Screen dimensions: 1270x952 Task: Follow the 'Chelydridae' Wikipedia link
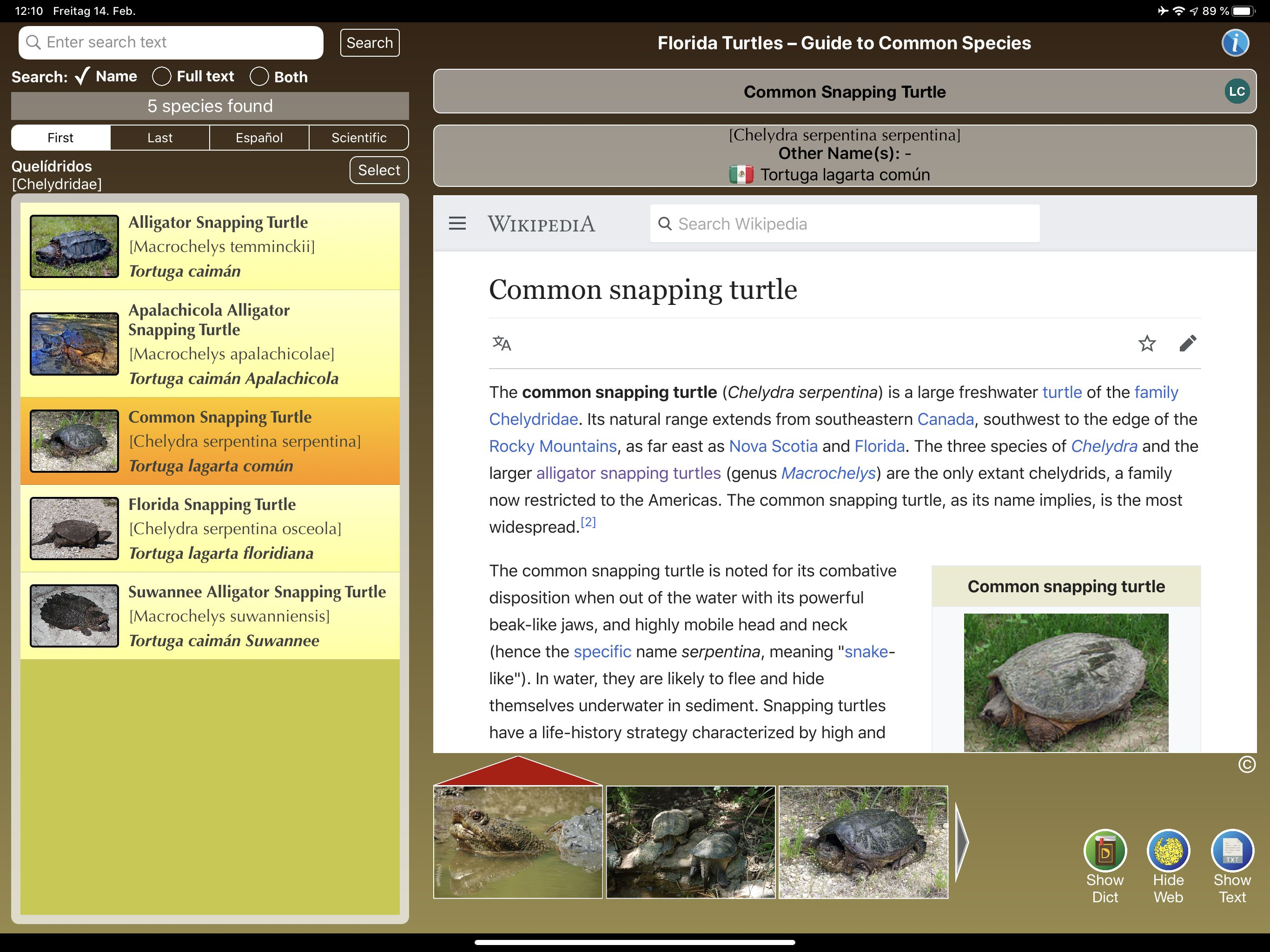coord(533,419)
